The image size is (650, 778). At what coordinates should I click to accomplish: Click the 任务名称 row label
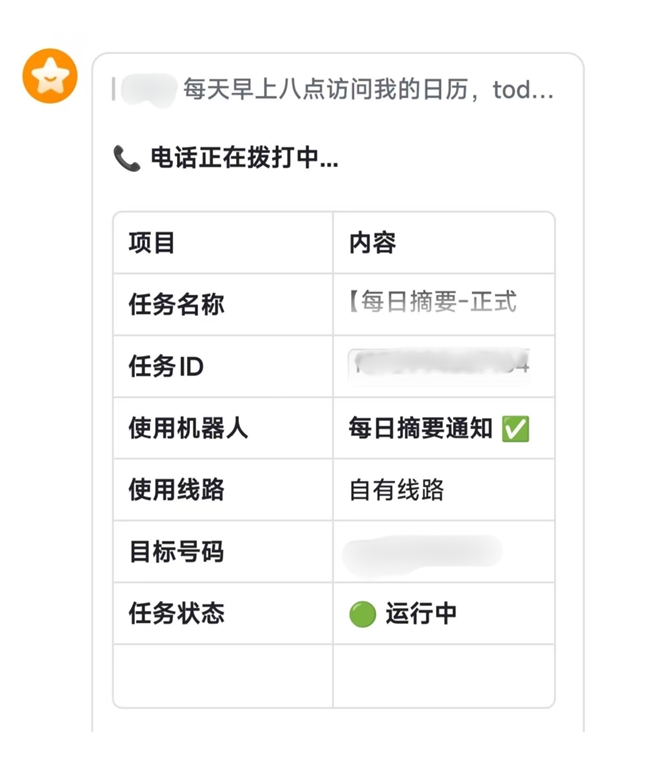tap(176, 305)
